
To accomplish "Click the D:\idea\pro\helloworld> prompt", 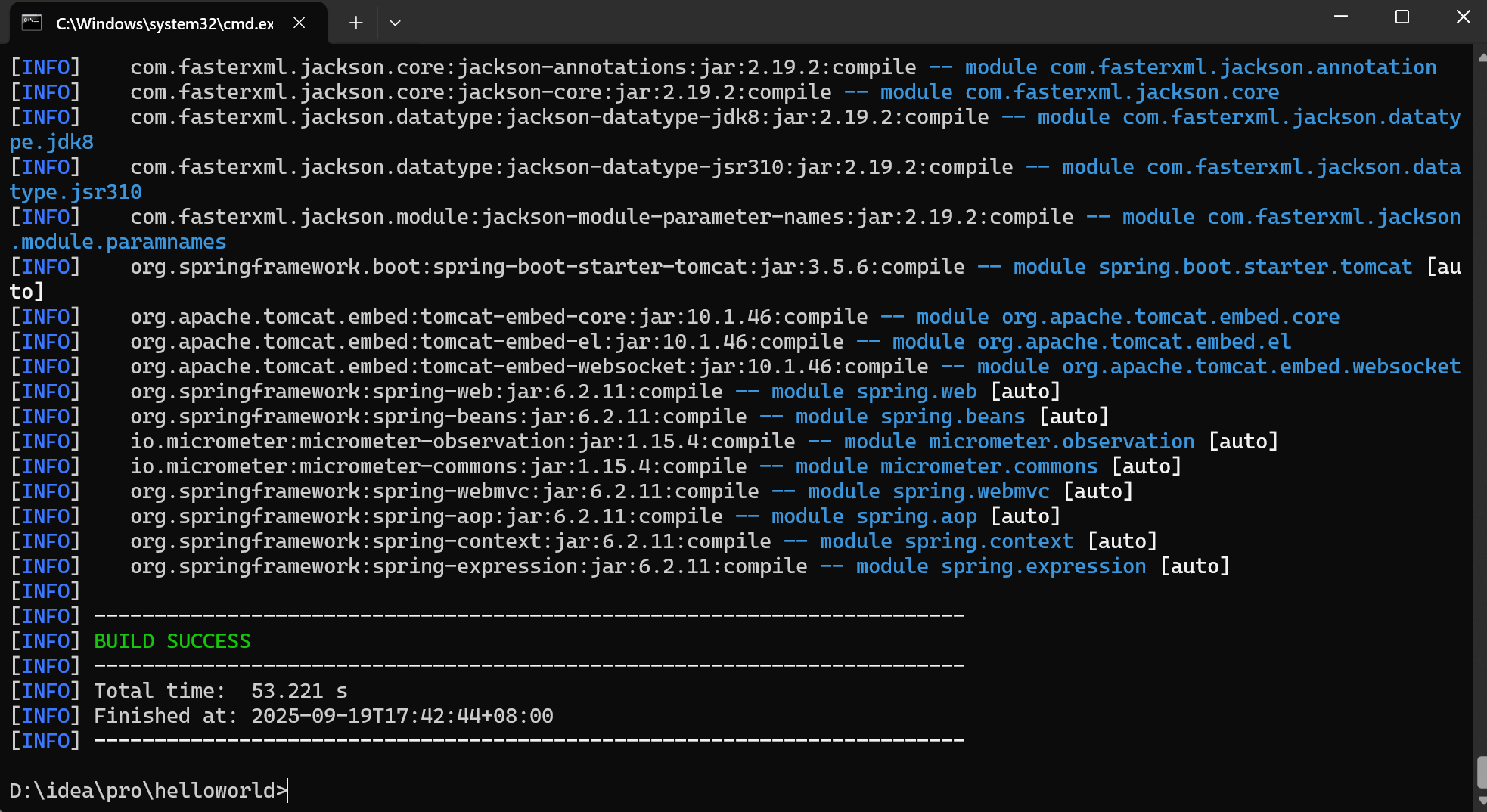I will tap(148, 791).
